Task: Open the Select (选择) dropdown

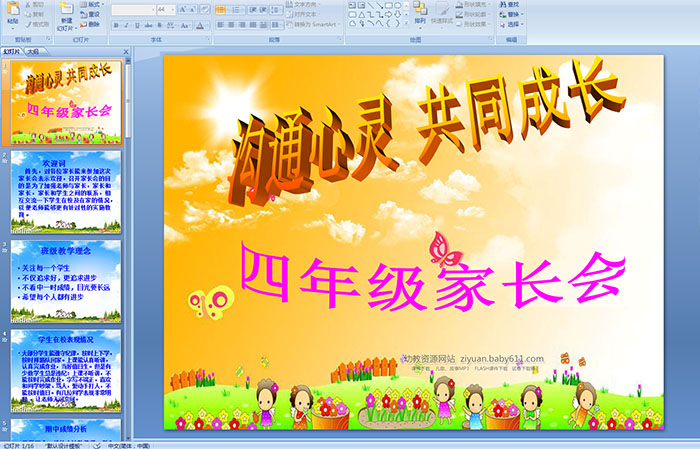Action: (510, 24)
